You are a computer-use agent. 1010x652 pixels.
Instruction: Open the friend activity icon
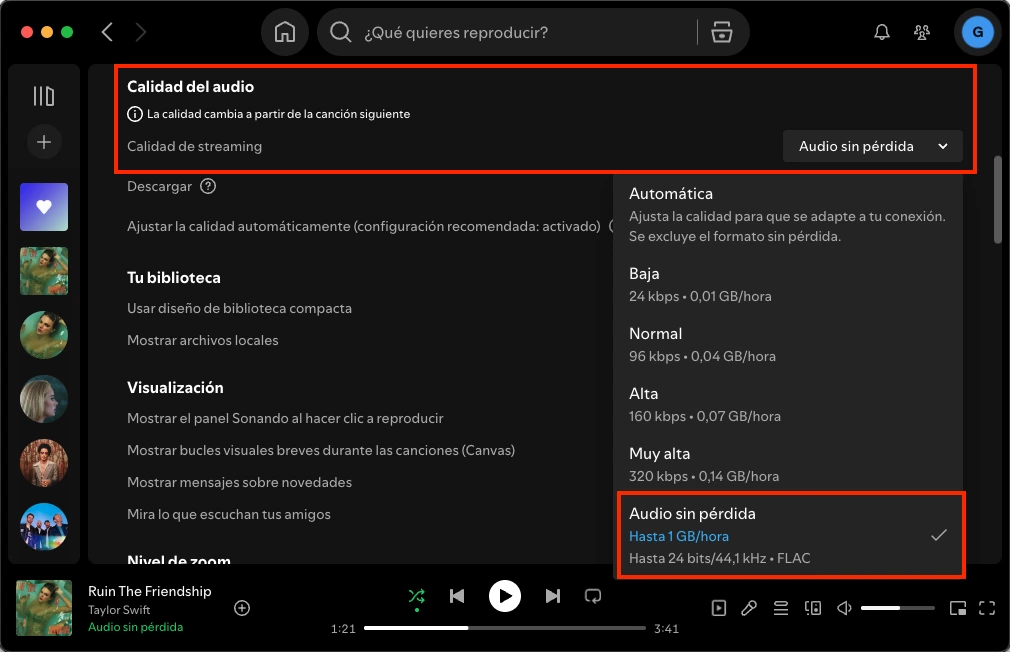pyautogui.click(x=921, y=32)
